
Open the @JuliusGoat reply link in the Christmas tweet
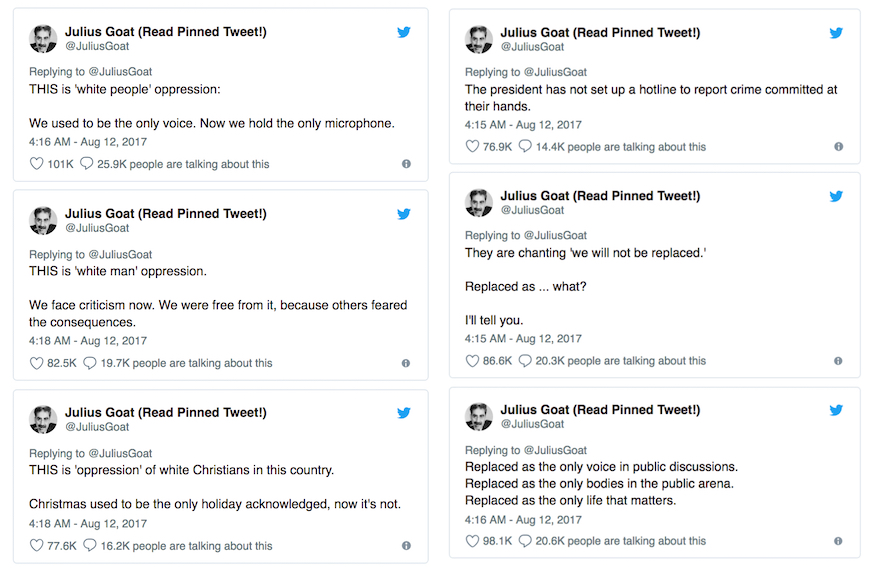pyautogui.click(x=121, y=454)
